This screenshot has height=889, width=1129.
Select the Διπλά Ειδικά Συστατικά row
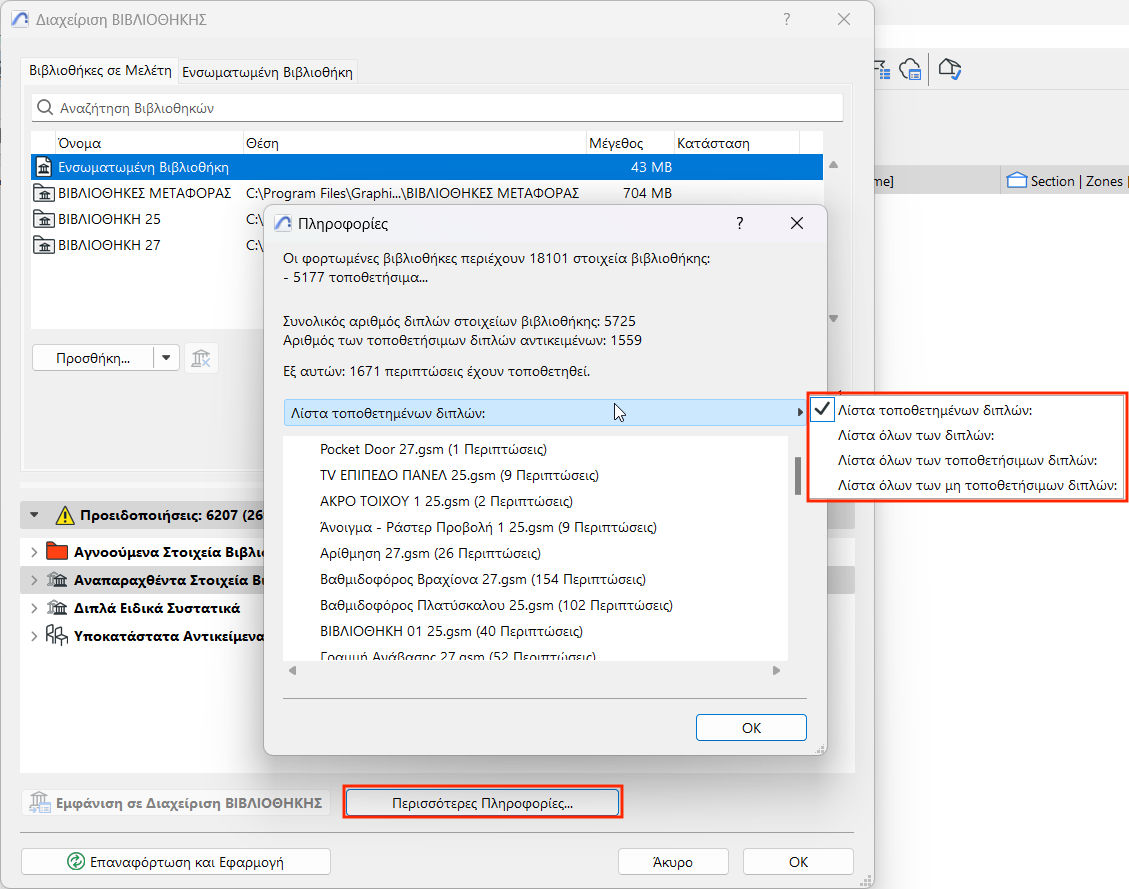[x=143, y=608]
